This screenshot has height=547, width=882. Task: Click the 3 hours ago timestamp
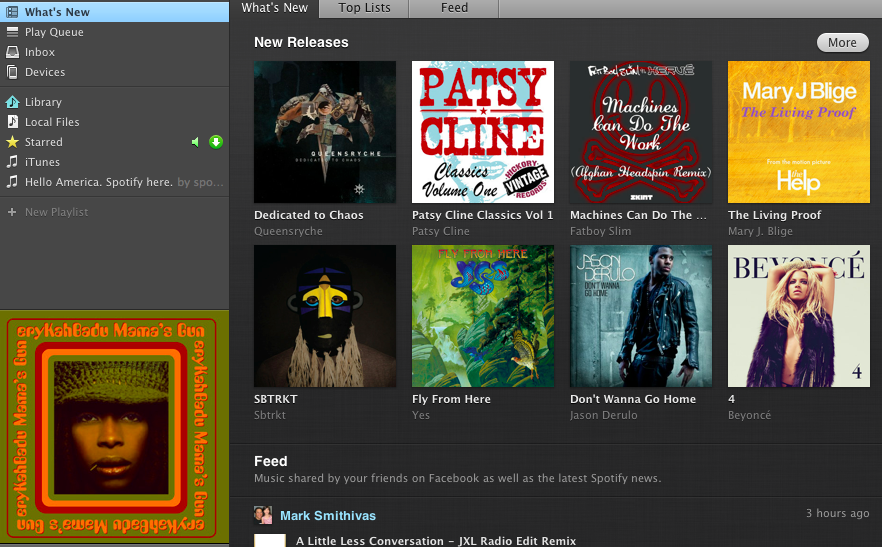[838, 513]
